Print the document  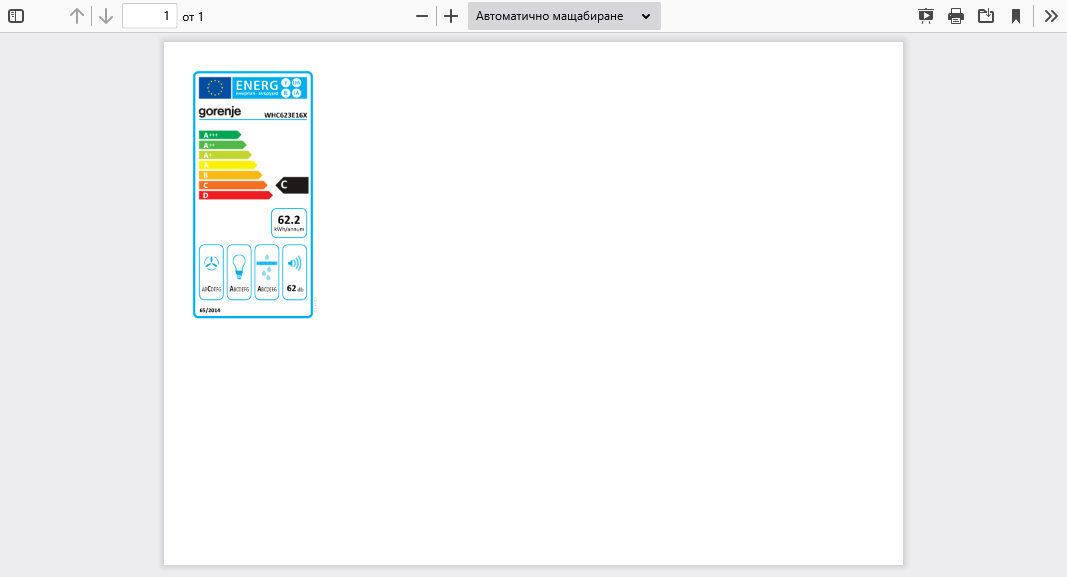(955, 16)
